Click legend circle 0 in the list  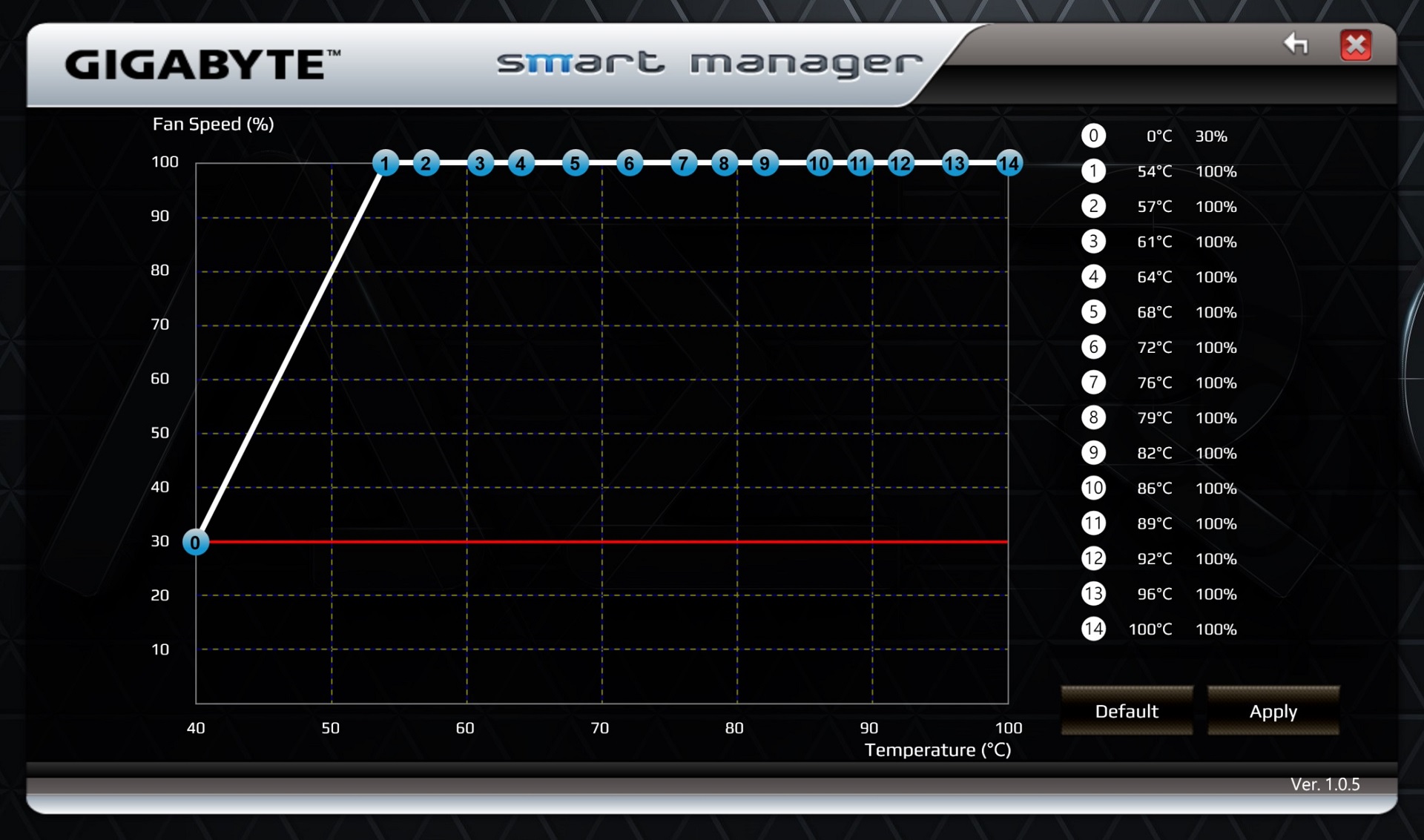[1093, 136]
